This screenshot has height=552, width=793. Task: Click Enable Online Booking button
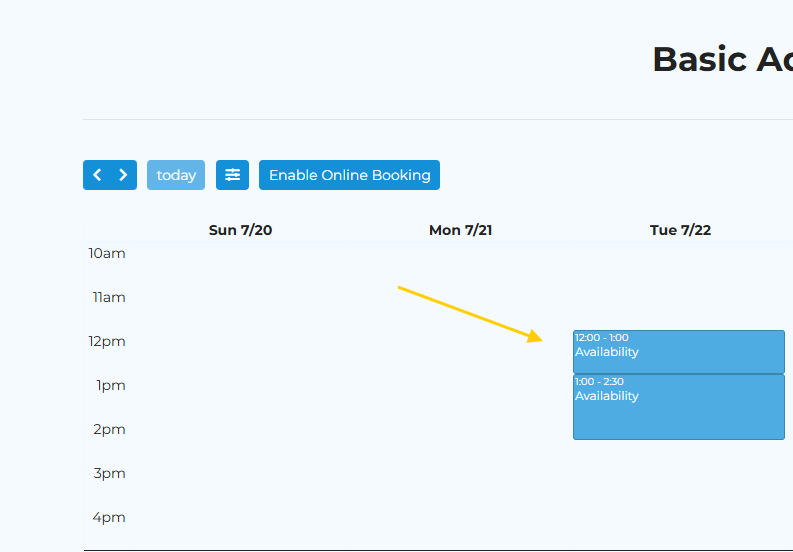tap(349, 175)
